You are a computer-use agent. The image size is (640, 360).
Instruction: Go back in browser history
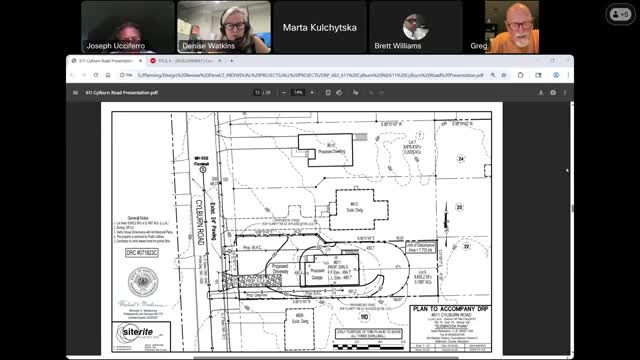click(73, 75)
